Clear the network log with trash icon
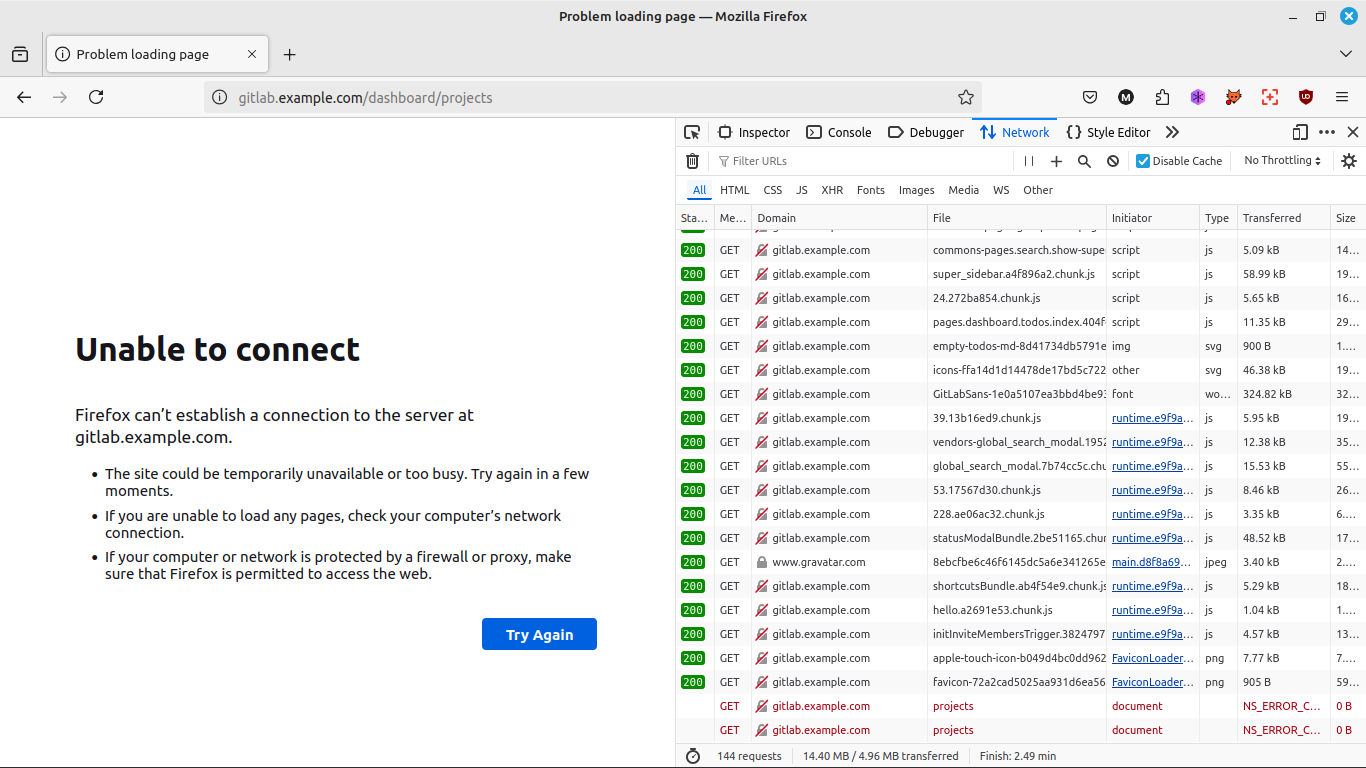 [692, 161]
